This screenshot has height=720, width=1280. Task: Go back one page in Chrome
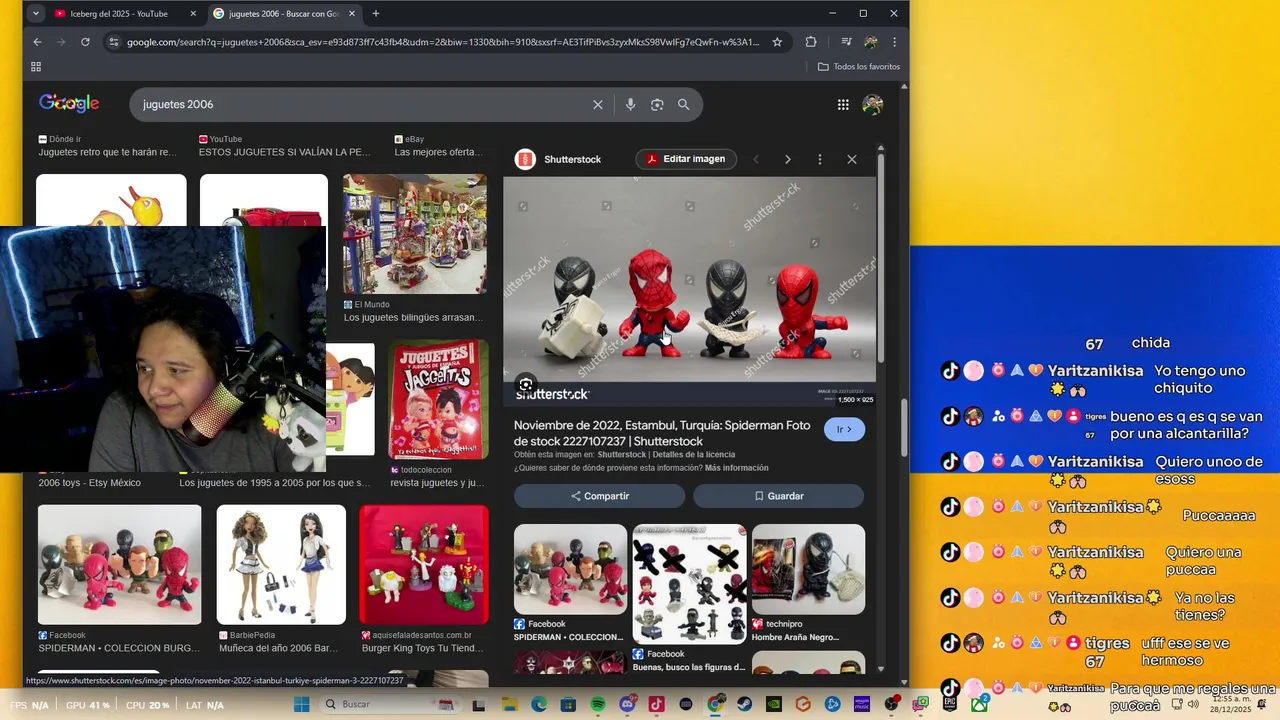click(37, 42)
